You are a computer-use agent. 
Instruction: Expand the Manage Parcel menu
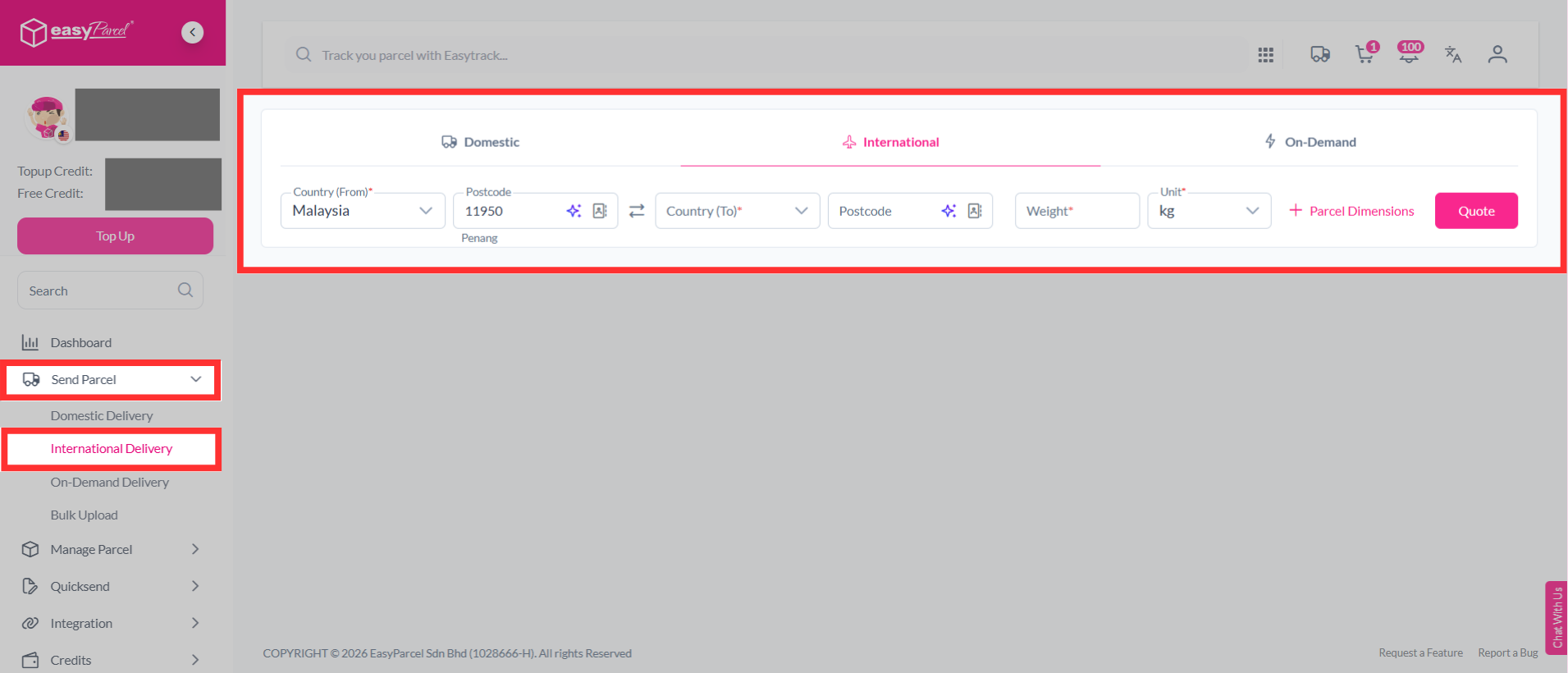(111, 549)
